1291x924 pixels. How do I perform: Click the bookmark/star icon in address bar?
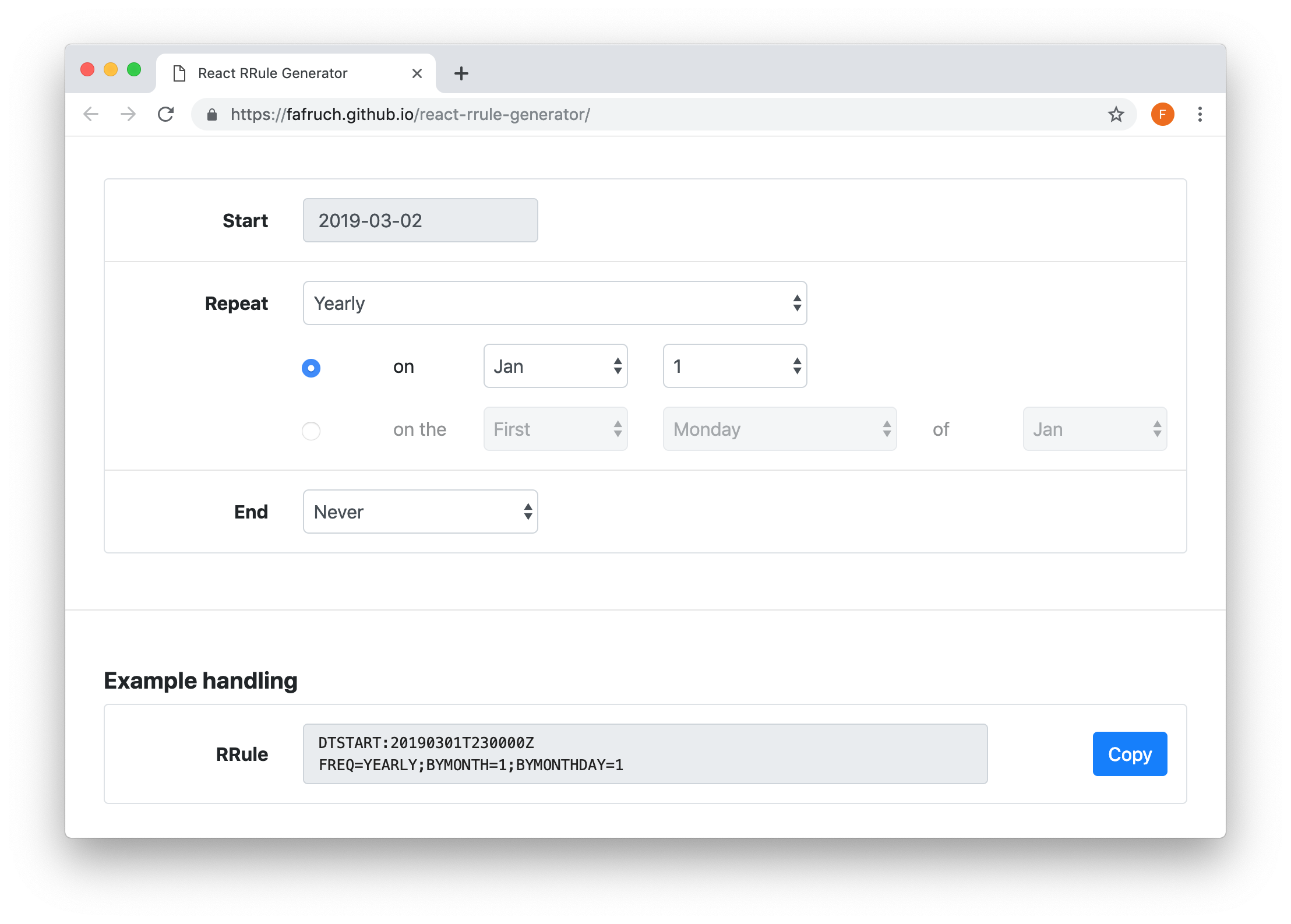click(x=1117, y=114)
